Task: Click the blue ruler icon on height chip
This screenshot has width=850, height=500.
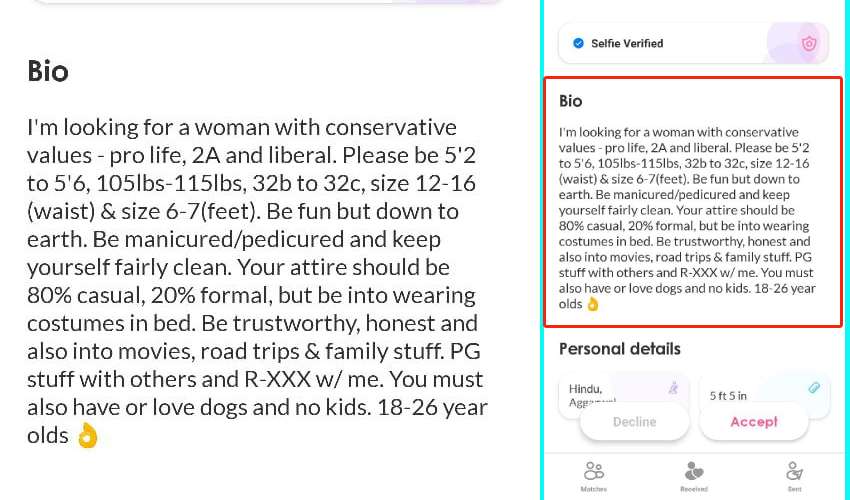Action: point(814,387)
